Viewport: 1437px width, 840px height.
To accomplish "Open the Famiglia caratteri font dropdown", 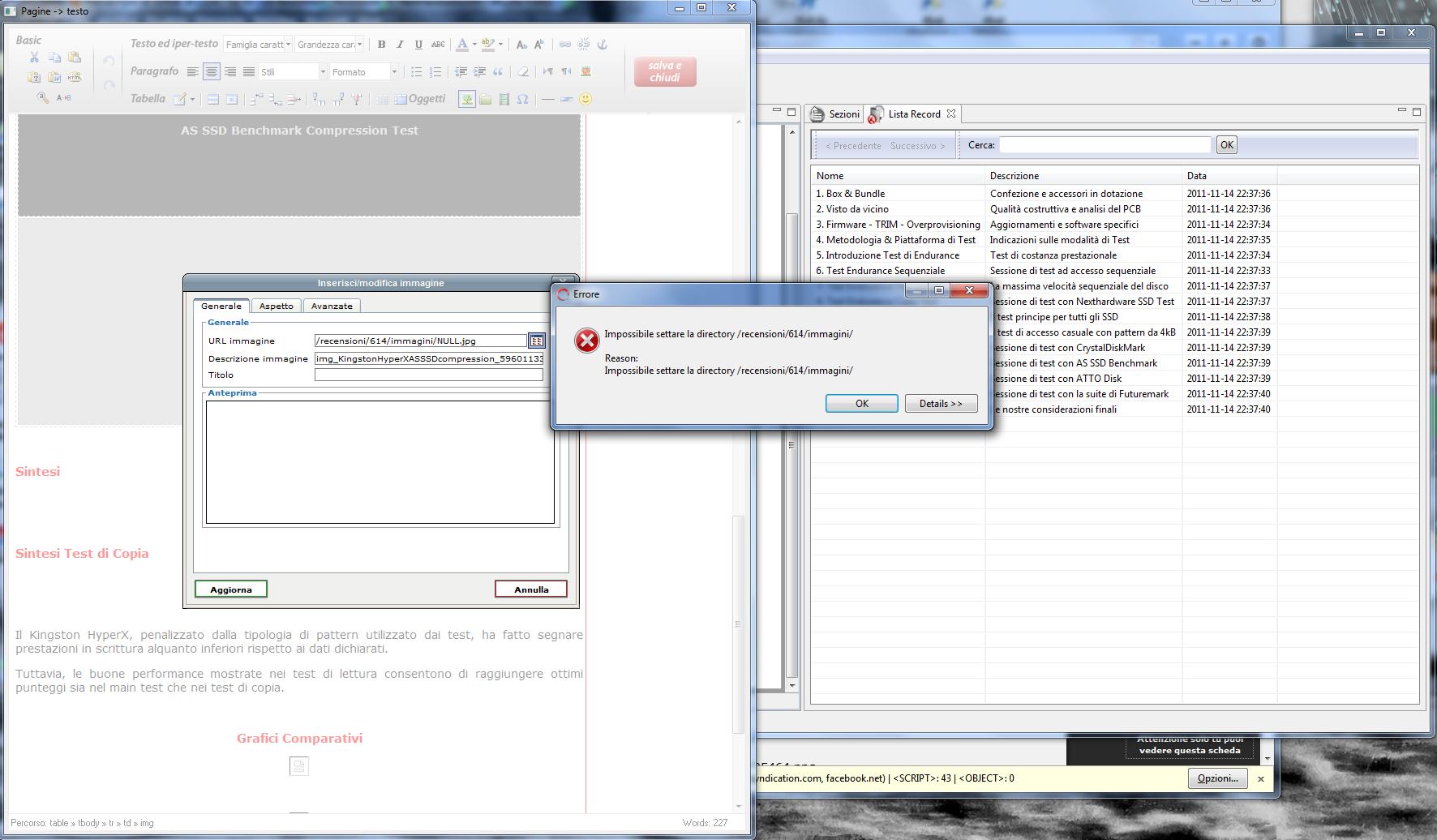I will tap(259, 45).
